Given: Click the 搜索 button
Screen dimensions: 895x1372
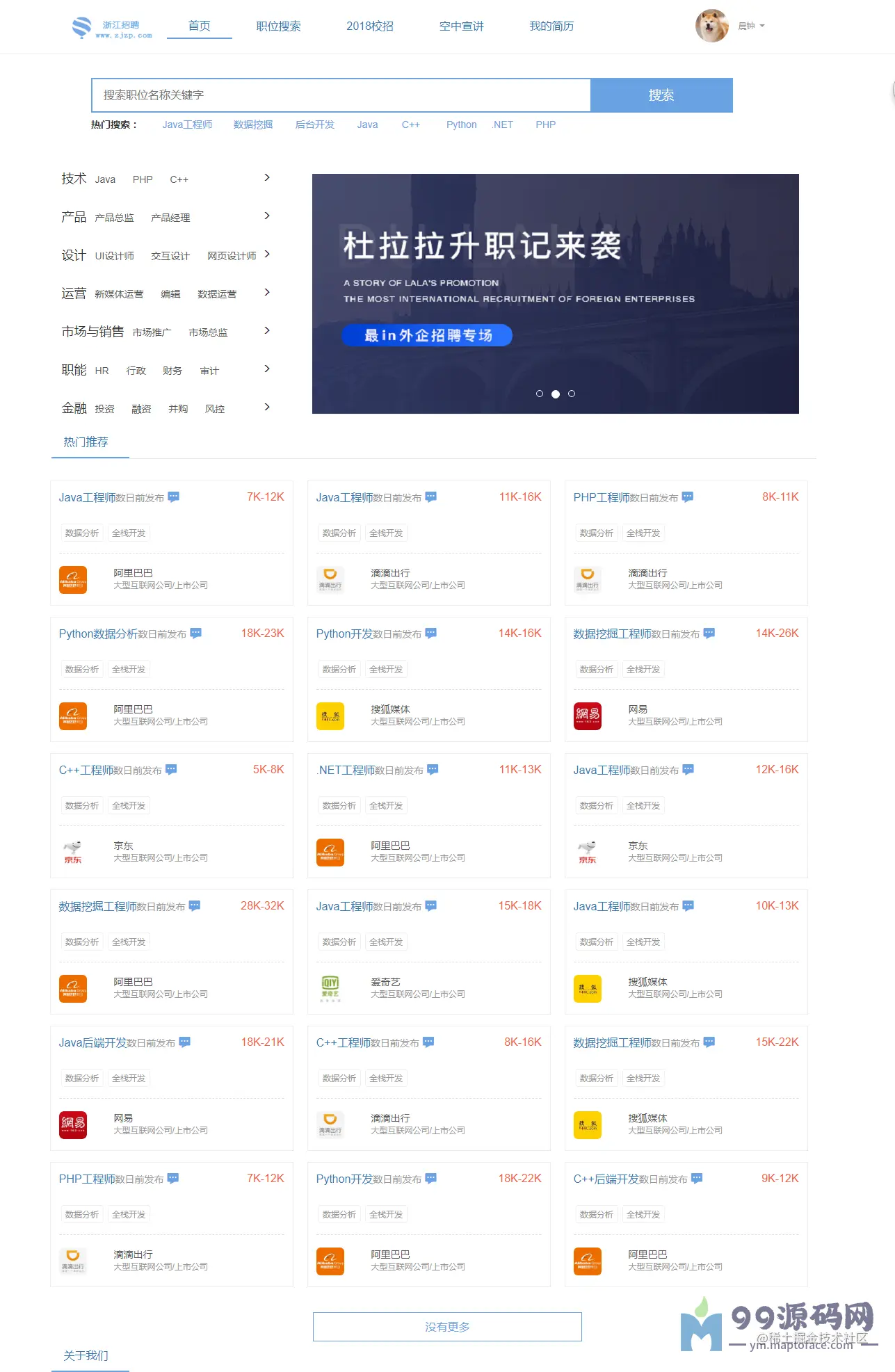Looking at the screenshot, I should (x=661, y=95).
